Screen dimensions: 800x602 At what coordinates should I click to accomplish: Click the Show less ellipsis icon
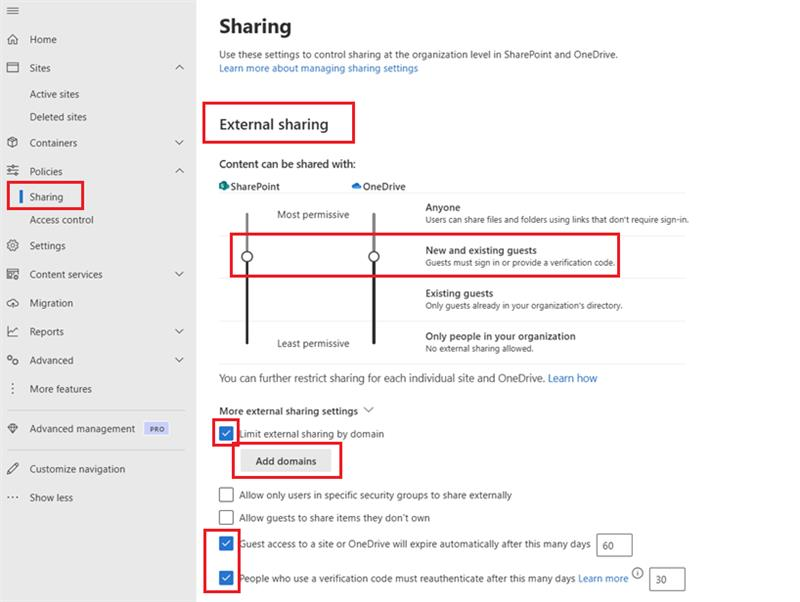(x=13, y=497)
